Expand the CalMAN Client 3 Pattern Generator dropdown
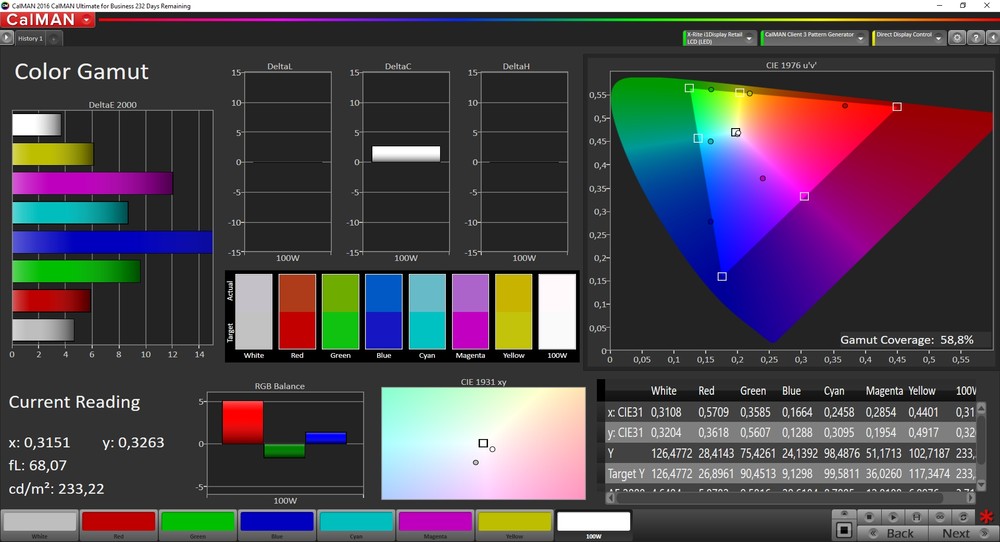Screen dimensions: 1000x542 point(860,38)
